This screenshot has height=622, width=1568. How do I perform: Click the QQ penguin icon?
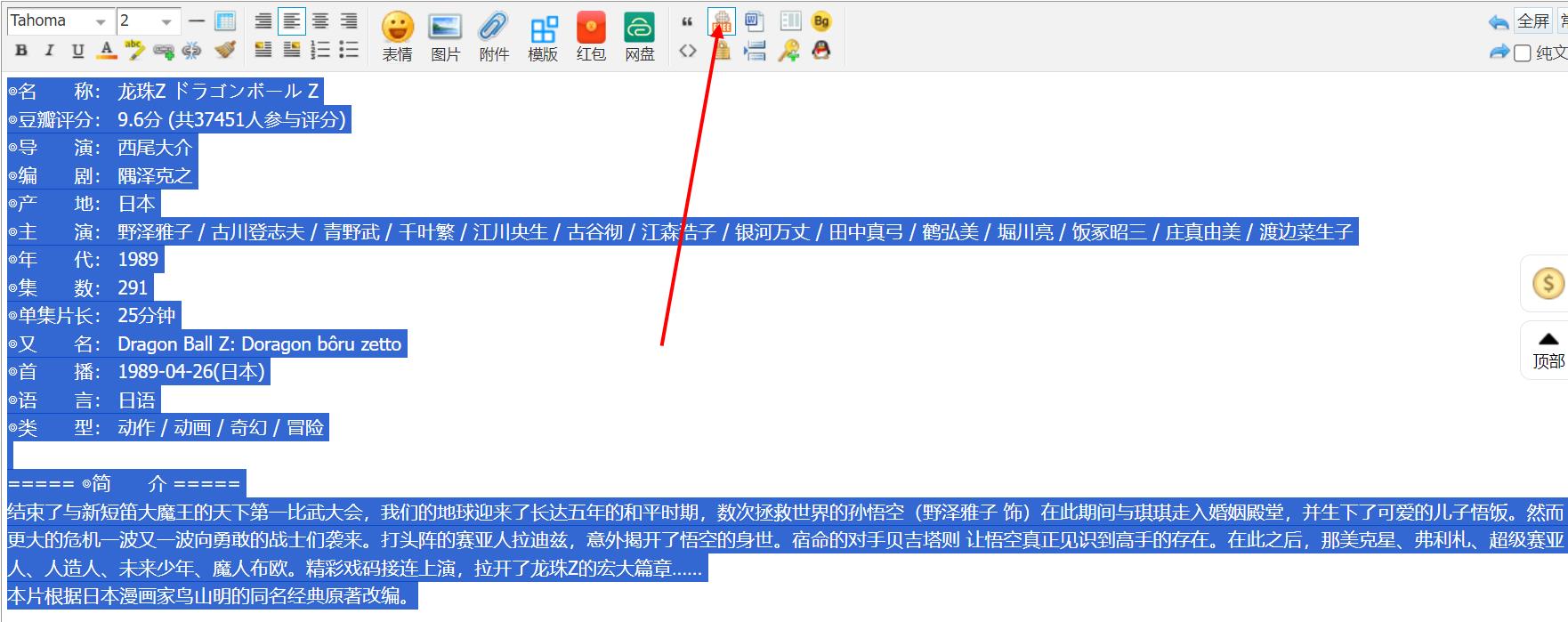coord(821,51)
